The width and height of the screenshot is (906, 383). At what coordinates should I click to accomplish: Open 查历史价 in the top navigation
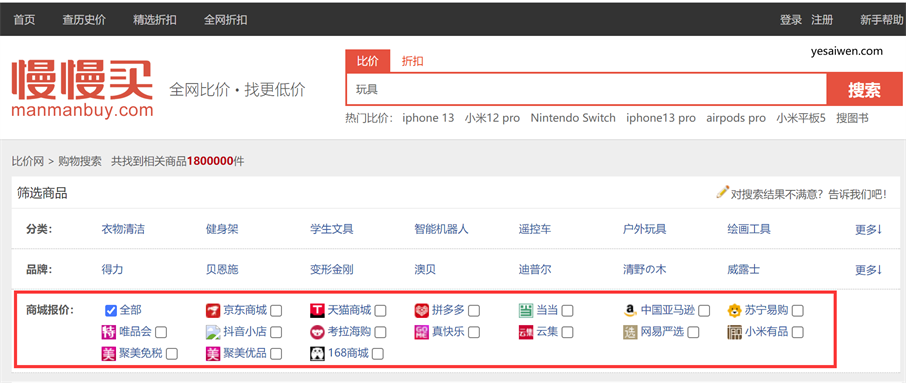84,20
